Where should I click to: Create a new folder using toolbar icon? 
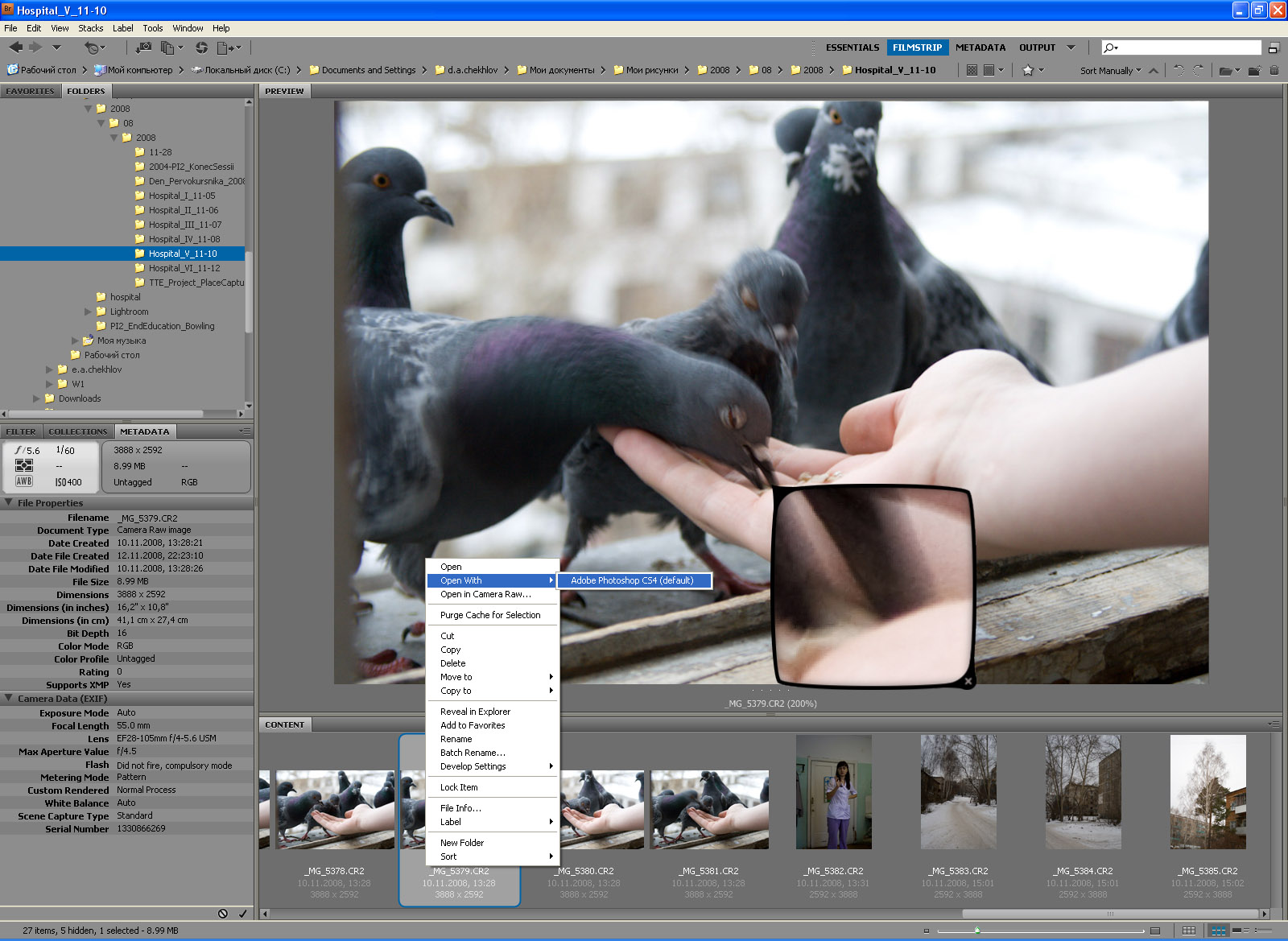click(x=1254, y=70)
